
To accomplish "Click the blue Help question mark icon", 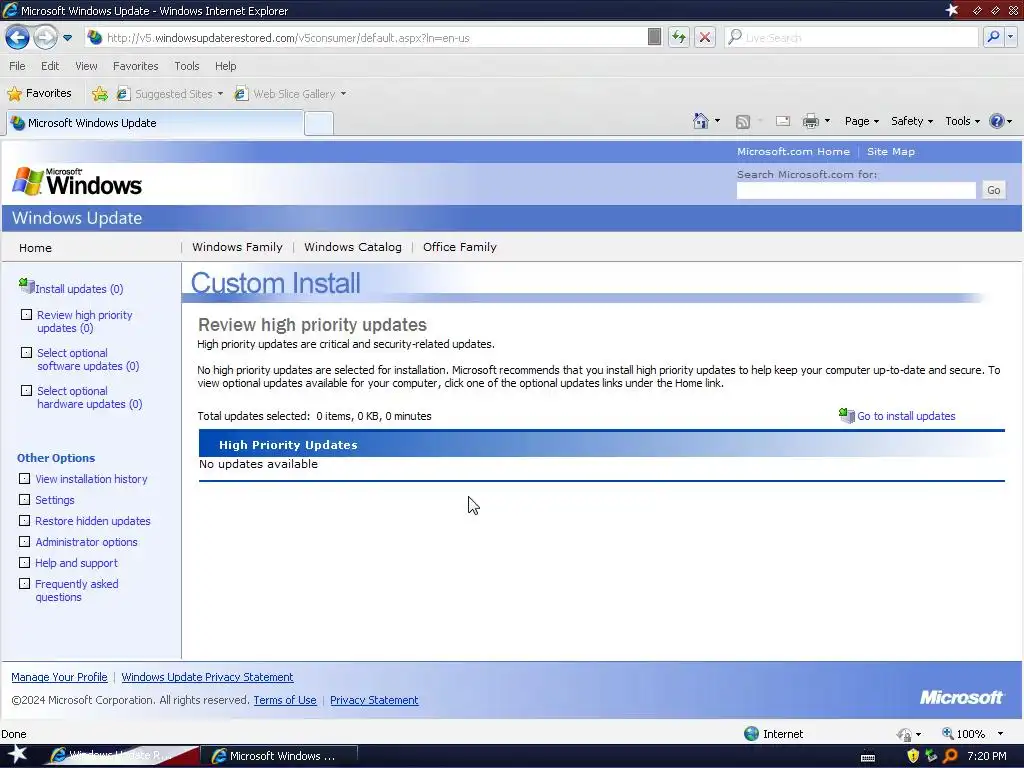I will pyautogui.click(x=996, y=121).
